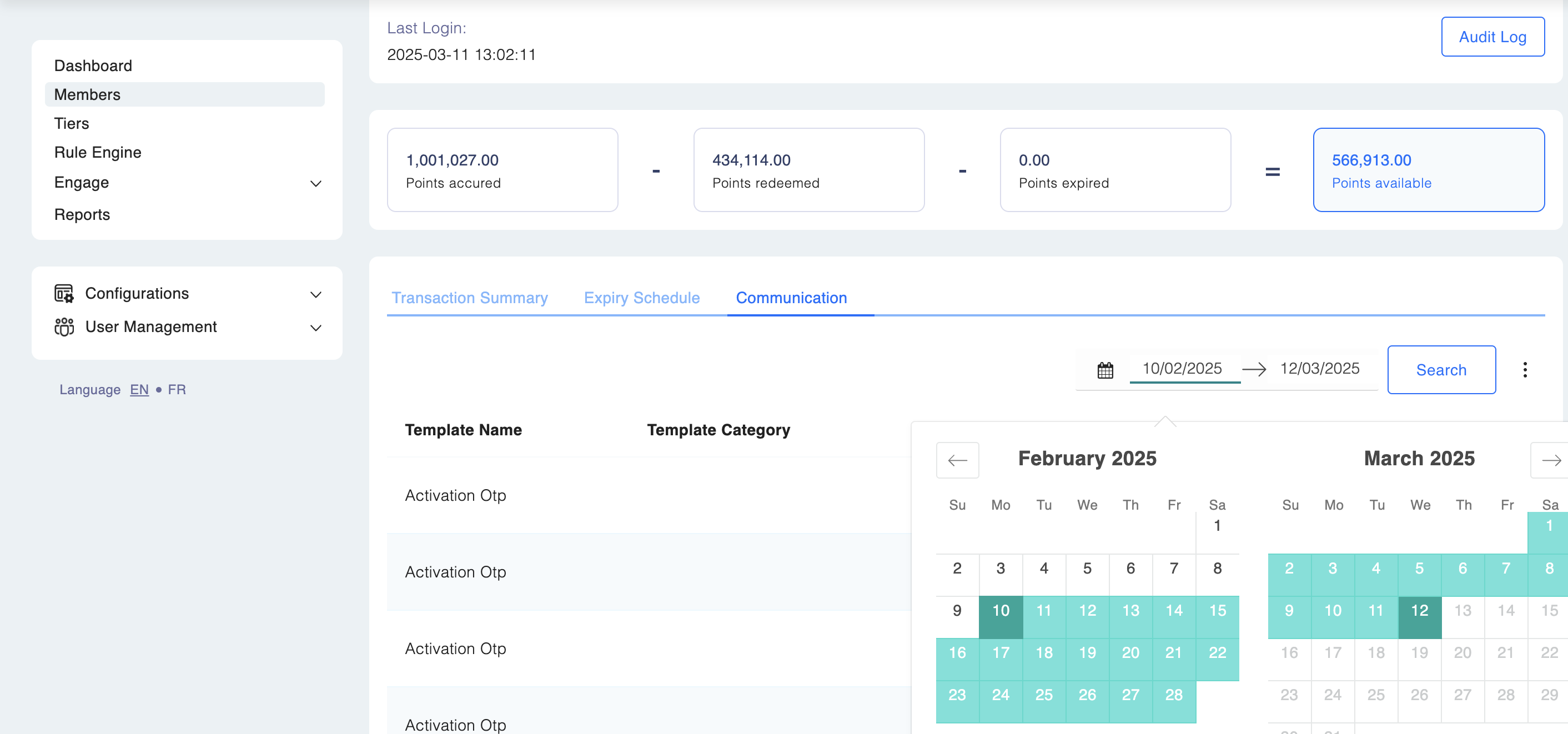Go to previous month in calendar
The height and width of the screenshot is (734, 1568).
(957, 460)
